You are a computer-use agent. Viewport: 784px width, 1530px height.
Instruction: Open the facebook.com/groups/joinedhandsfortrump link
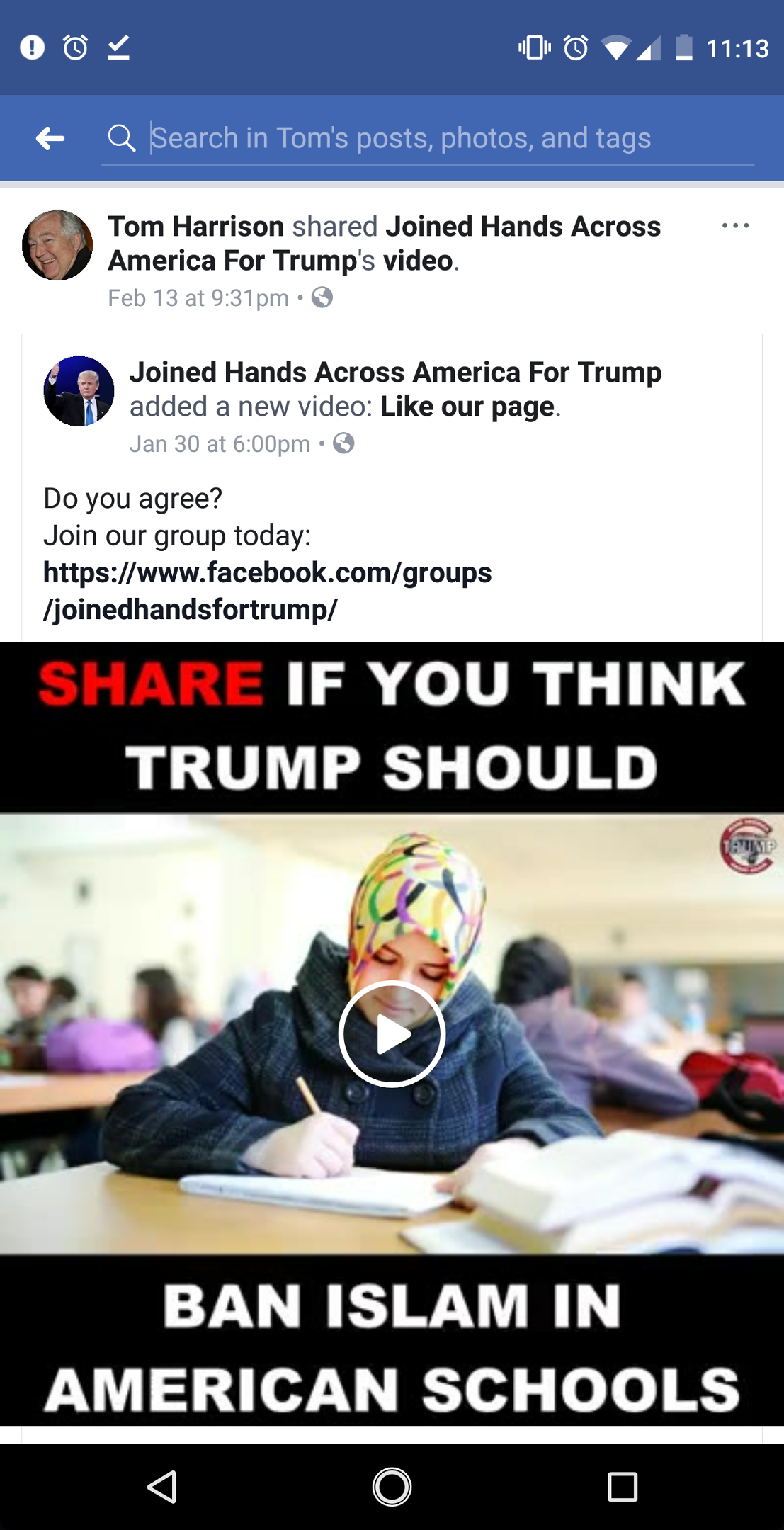[267, 591]
